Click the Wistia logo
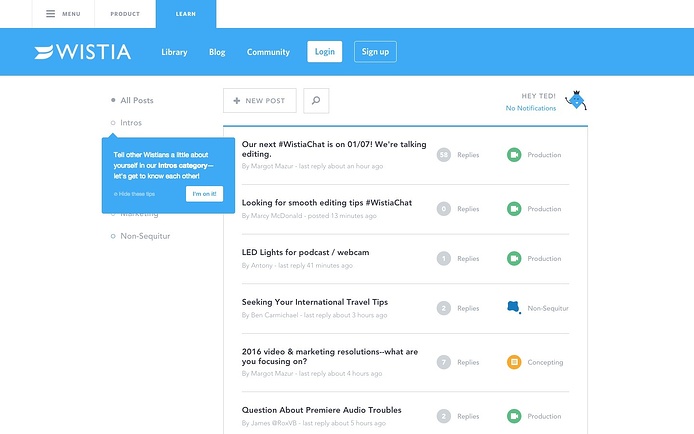 (83, 52)
